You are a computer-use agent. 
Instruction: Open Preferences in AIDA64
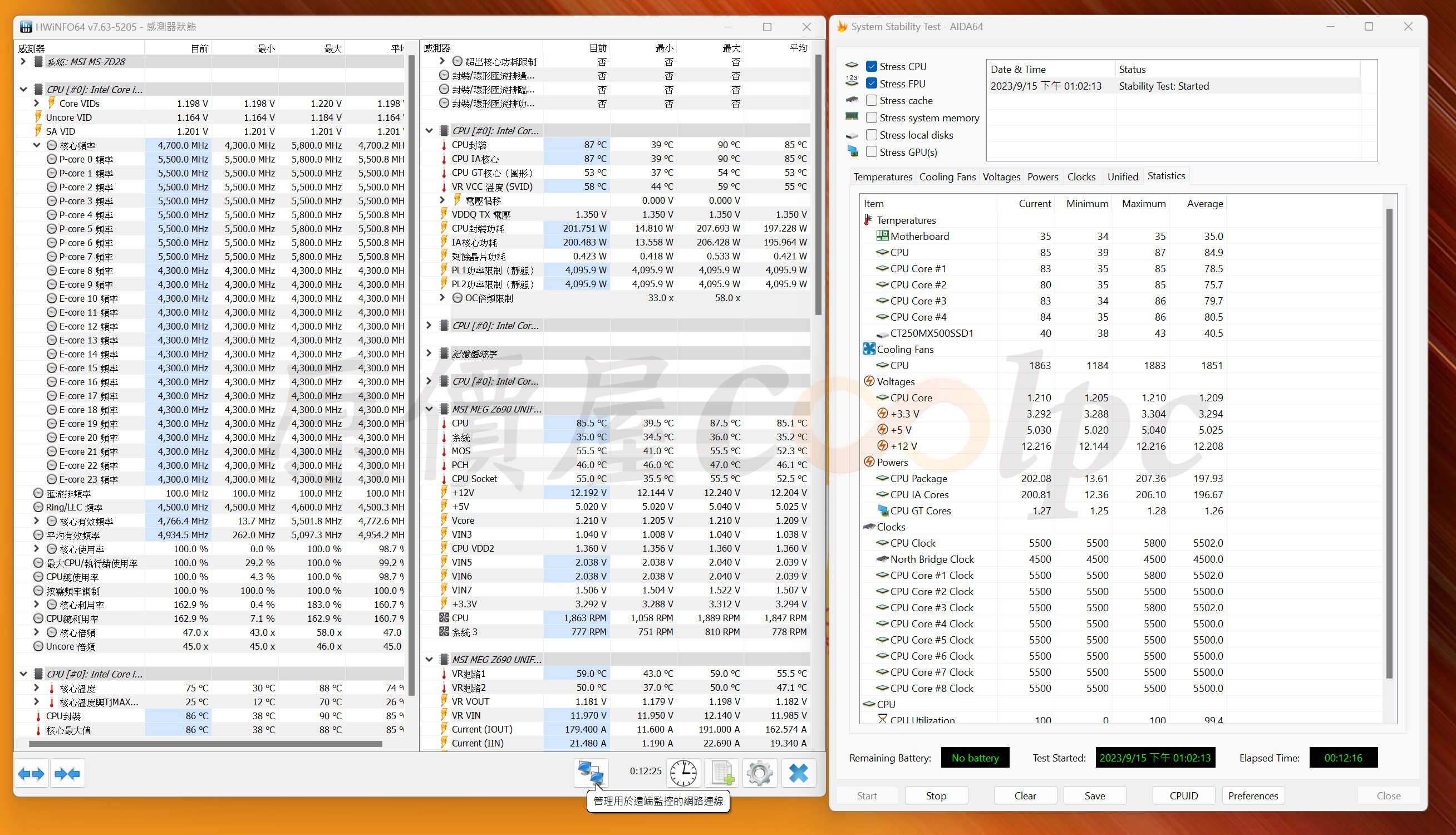tap(1253, 795)
